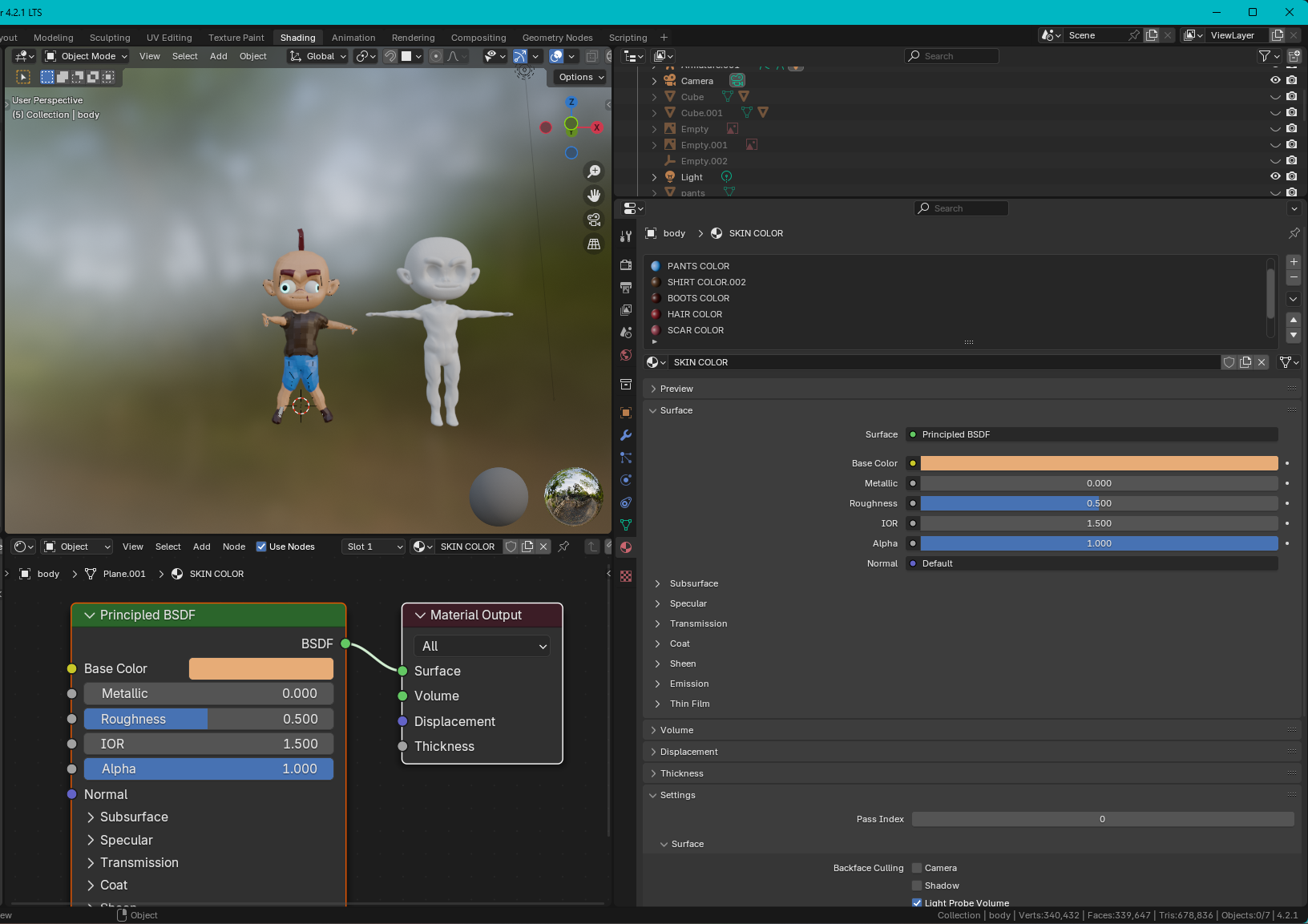Open the Material properties tab icon
1308x924 pixels.
coord(626,547)
